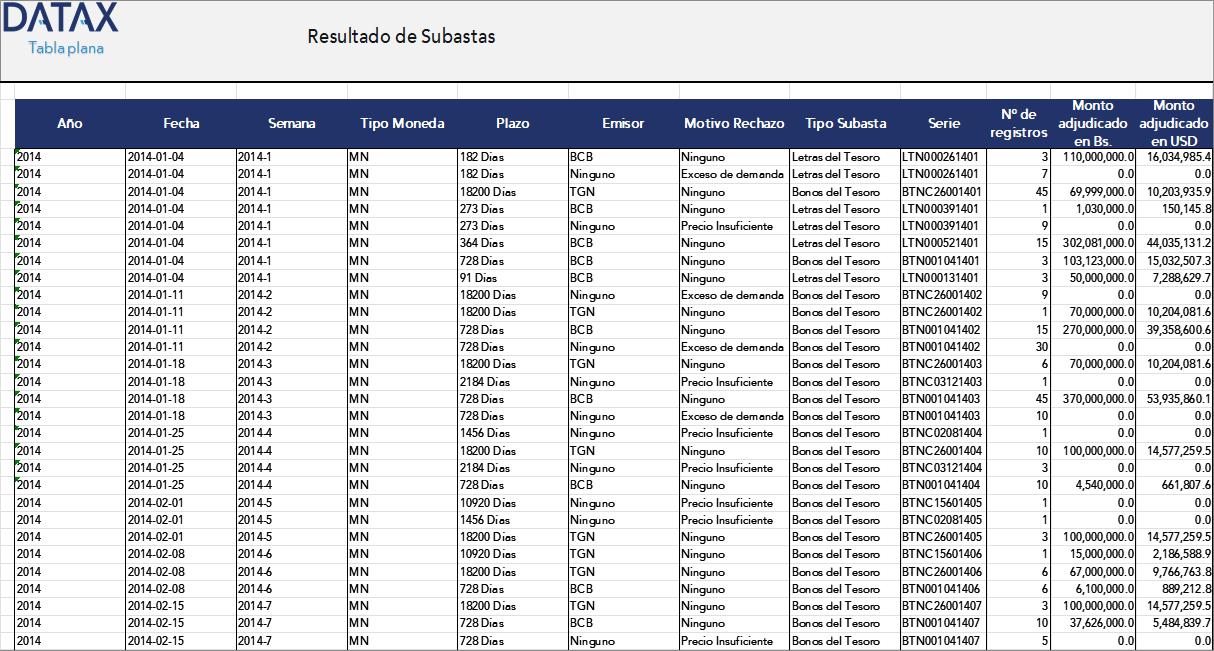Select the first 2014-01-04 date cell

point(160,157)
